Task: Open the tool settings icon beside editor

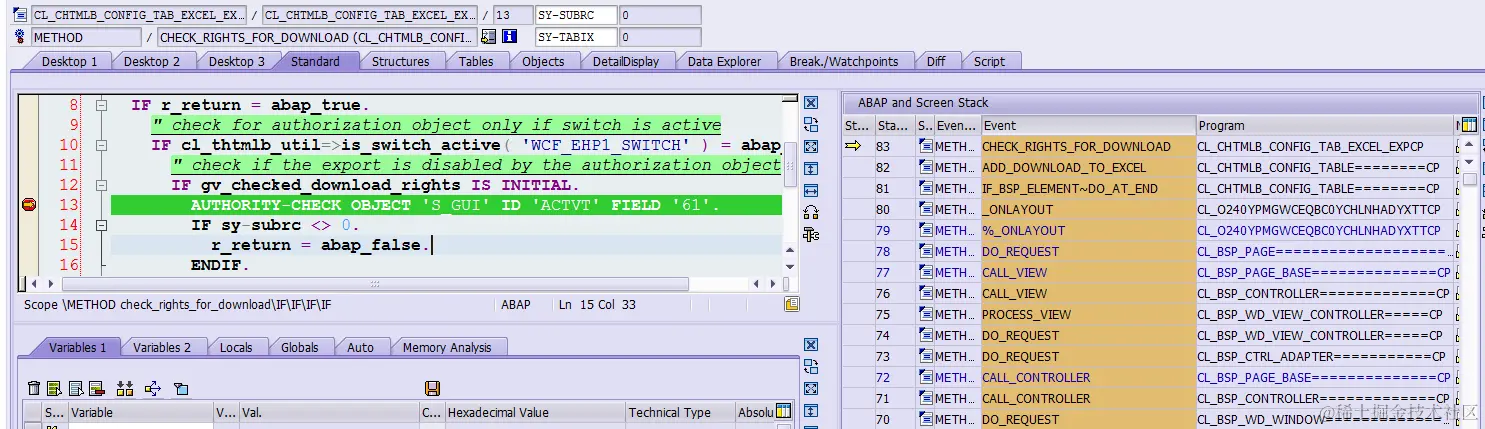Action: 811,234
